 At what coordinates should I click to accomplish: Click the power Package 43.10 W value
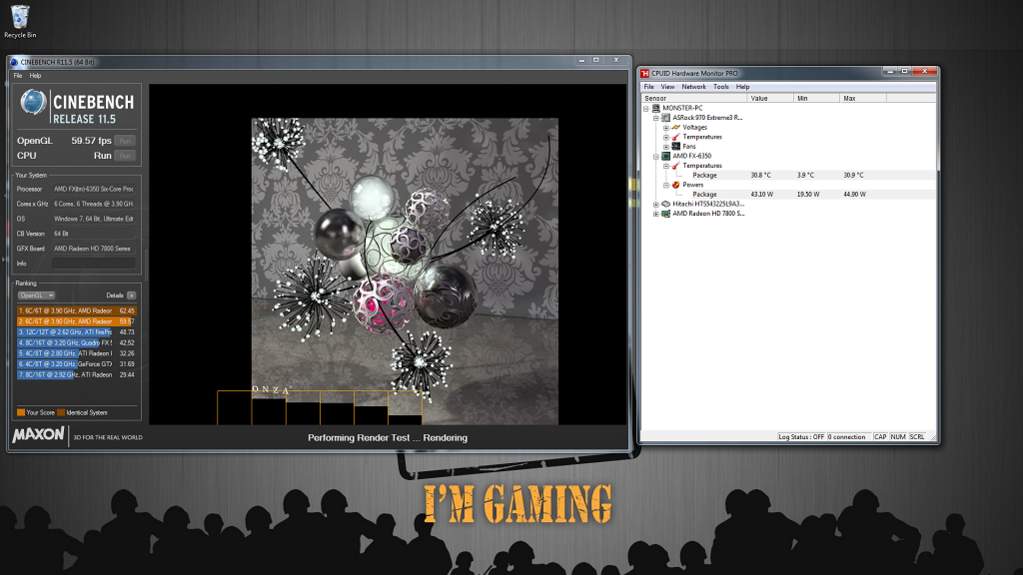[x=762, y=194]
